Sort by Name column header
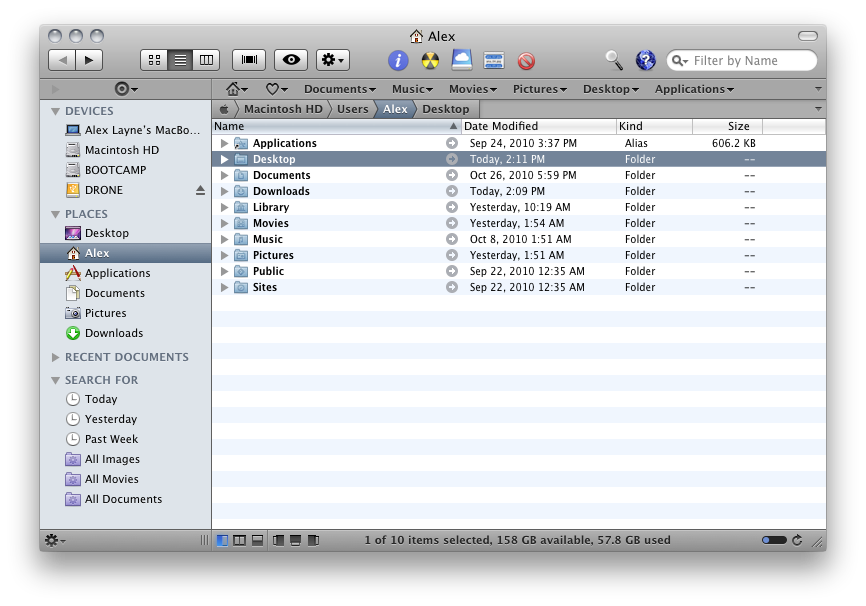Viewport: 866px width, 606px height. tap(336, 126)
